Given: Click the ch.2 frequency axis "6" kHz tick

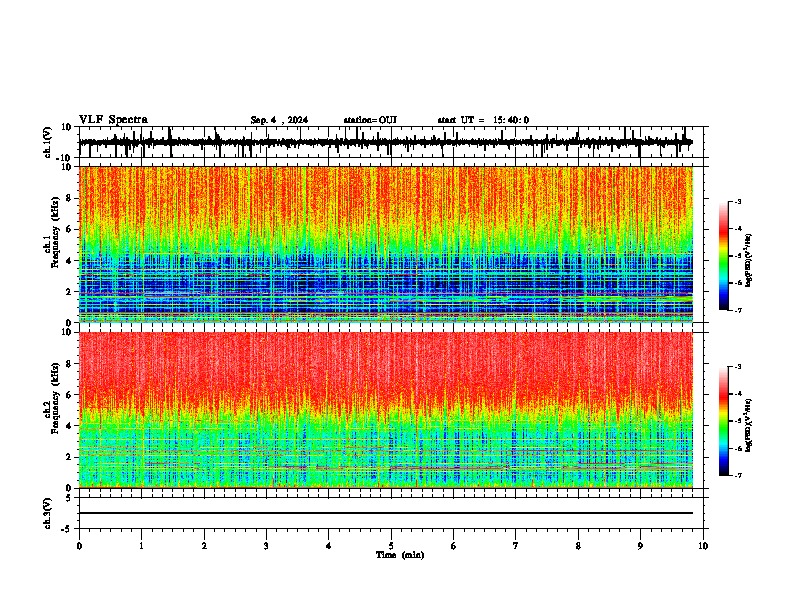Looking at the screenshot, I should tap(70, 395).
